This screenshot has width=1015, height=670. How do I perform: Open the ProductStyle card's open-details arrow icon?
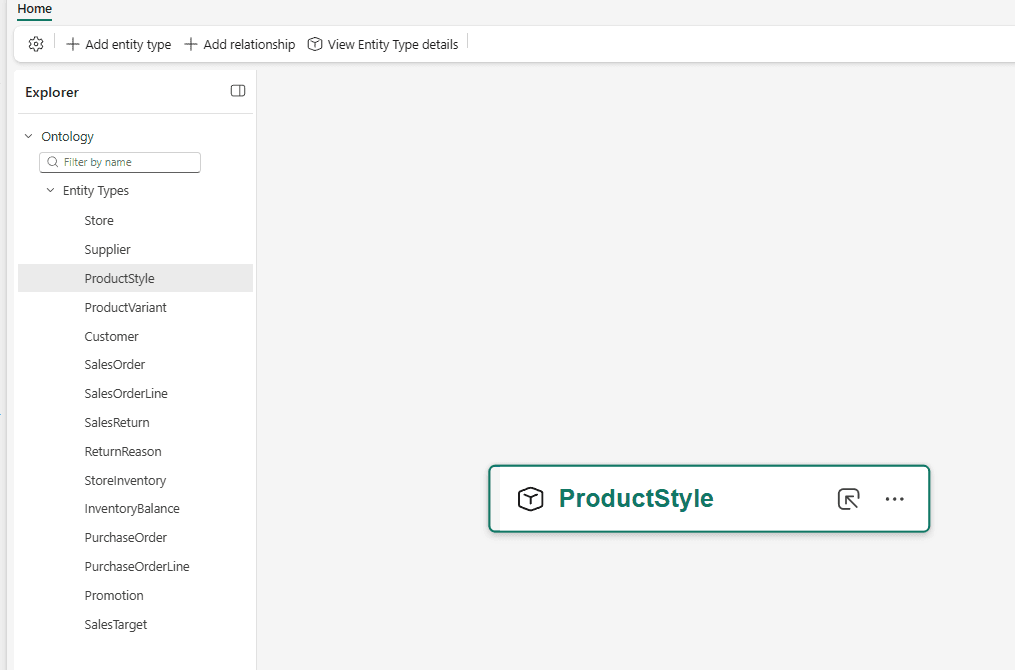pyautogui.click(x=848, y=499)
